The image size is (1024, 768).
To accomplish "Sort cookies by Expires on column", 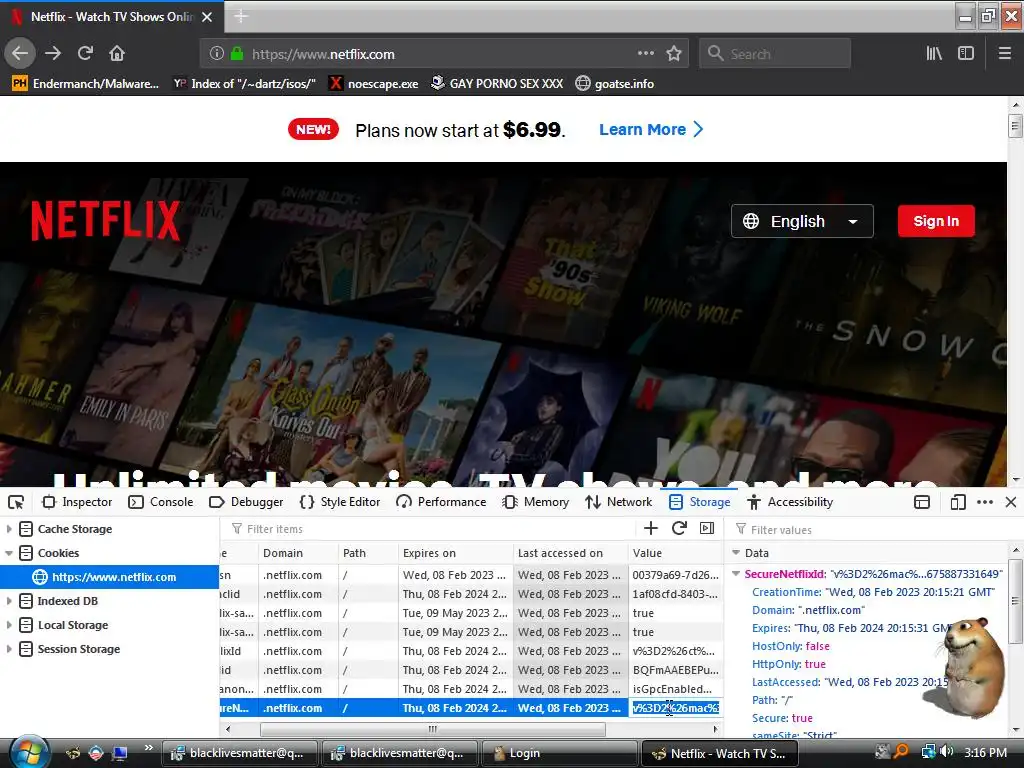I will 455,553.
